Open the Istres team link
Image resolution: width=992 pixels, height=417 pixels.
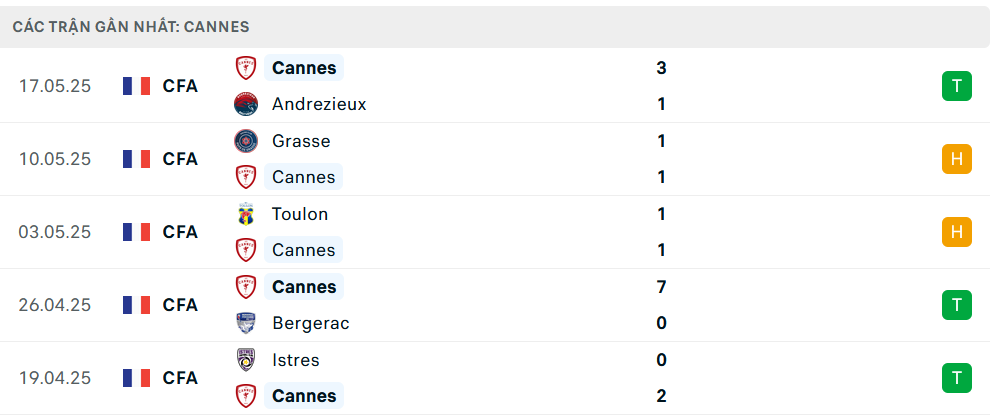[x=295, y=360]
